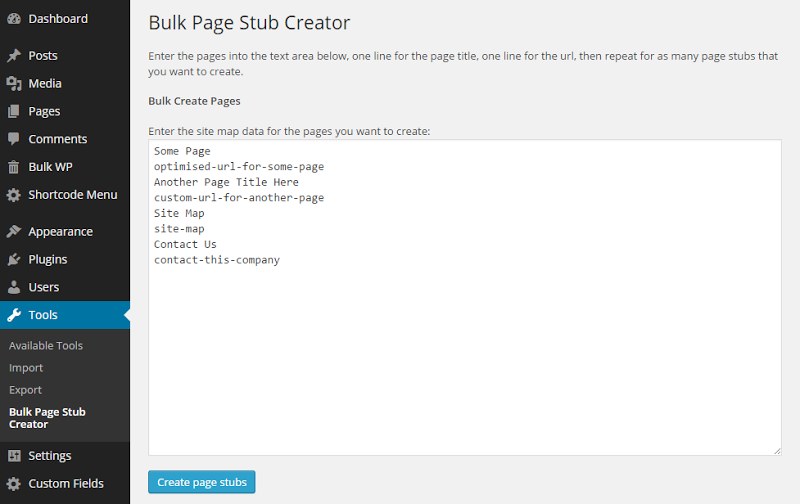Click the Custom Fields gear icon
Image resolution: width=800 pixels, height=504 pixels.
coord(14,484)
